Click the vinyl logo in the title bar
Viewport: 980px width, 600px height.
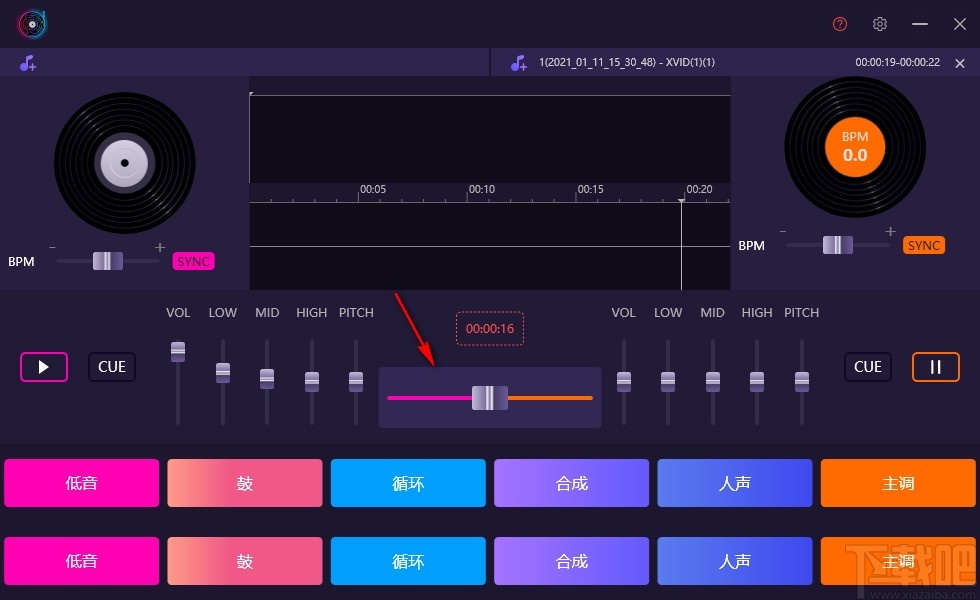pos(31,23)
